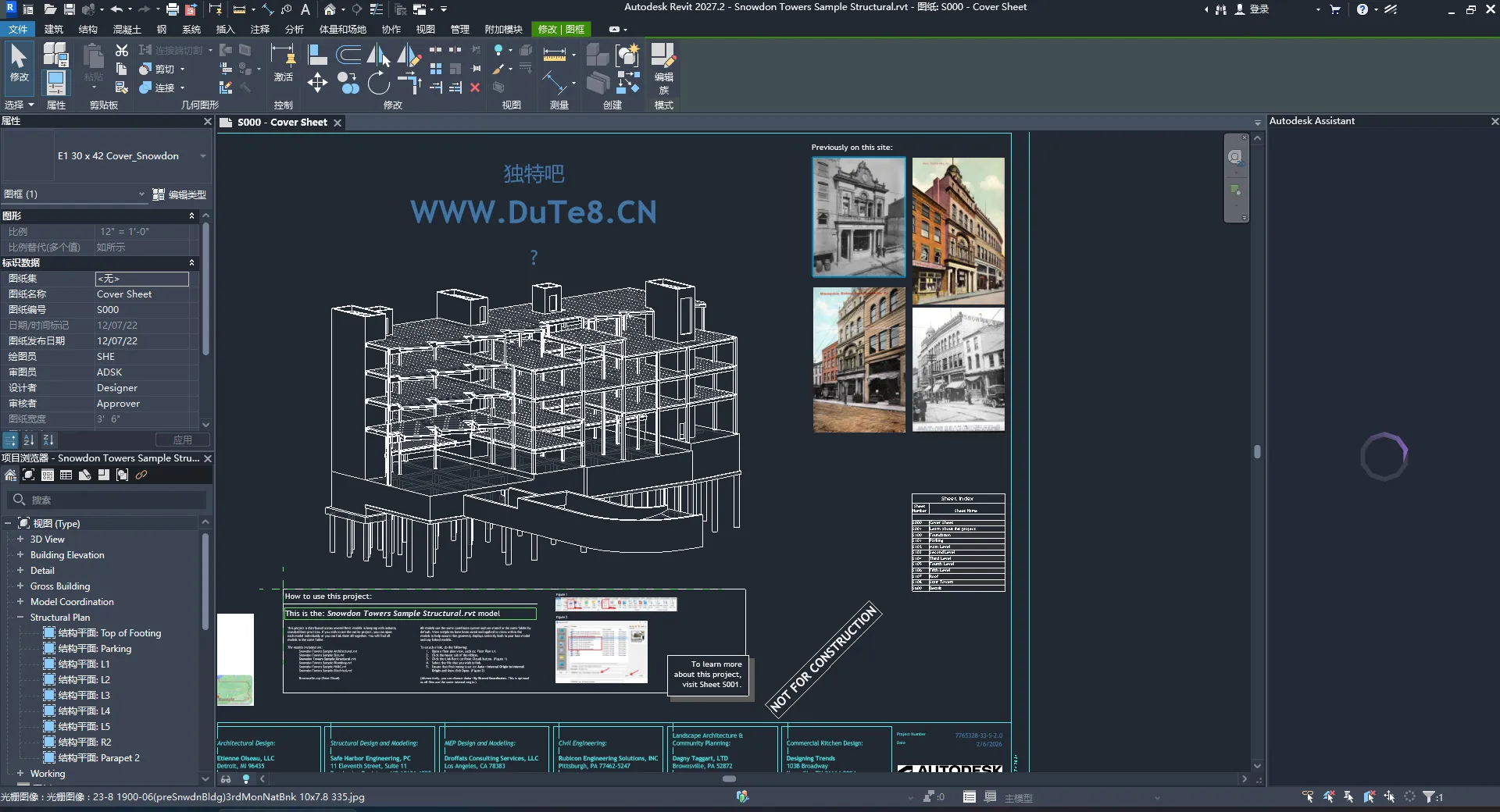Switch to the S000 - Cover Sheet view tab

coord(281,123)
